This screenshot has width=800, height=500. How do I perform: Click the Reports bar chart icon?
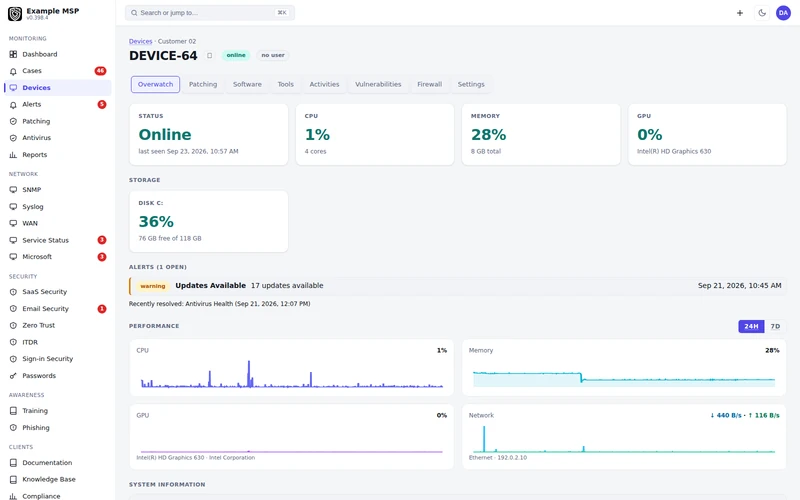click(x=13, y=155)
